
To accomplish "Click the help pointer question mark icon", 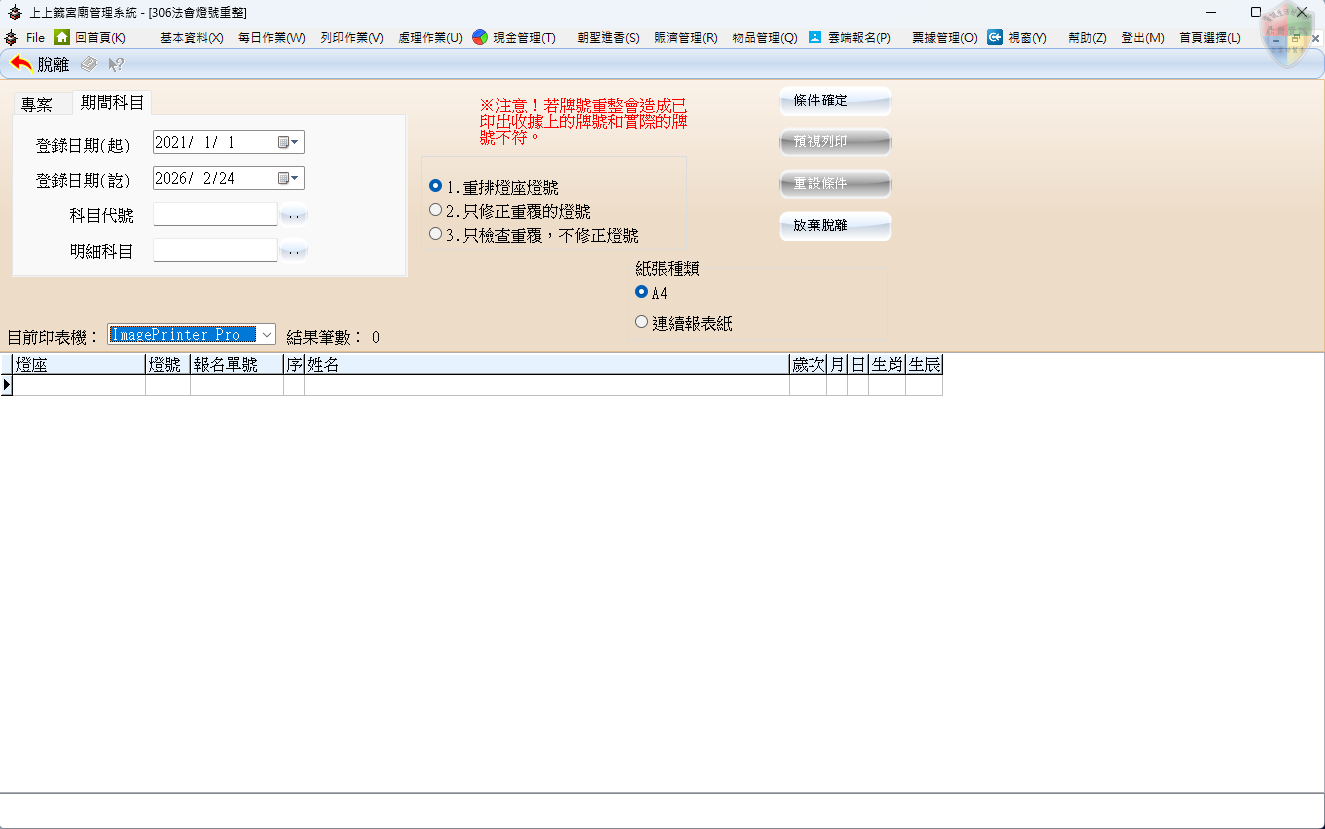I will [116, 64].
